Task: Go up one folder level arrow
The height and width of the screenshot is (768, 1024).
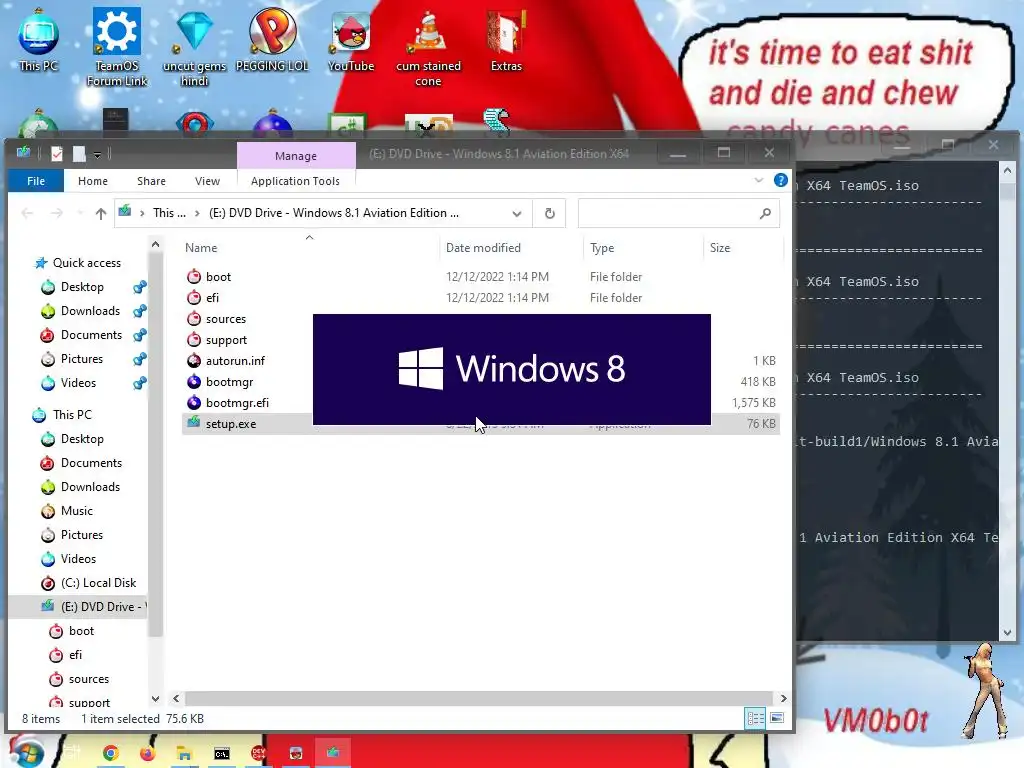Action: pos(101,214)
